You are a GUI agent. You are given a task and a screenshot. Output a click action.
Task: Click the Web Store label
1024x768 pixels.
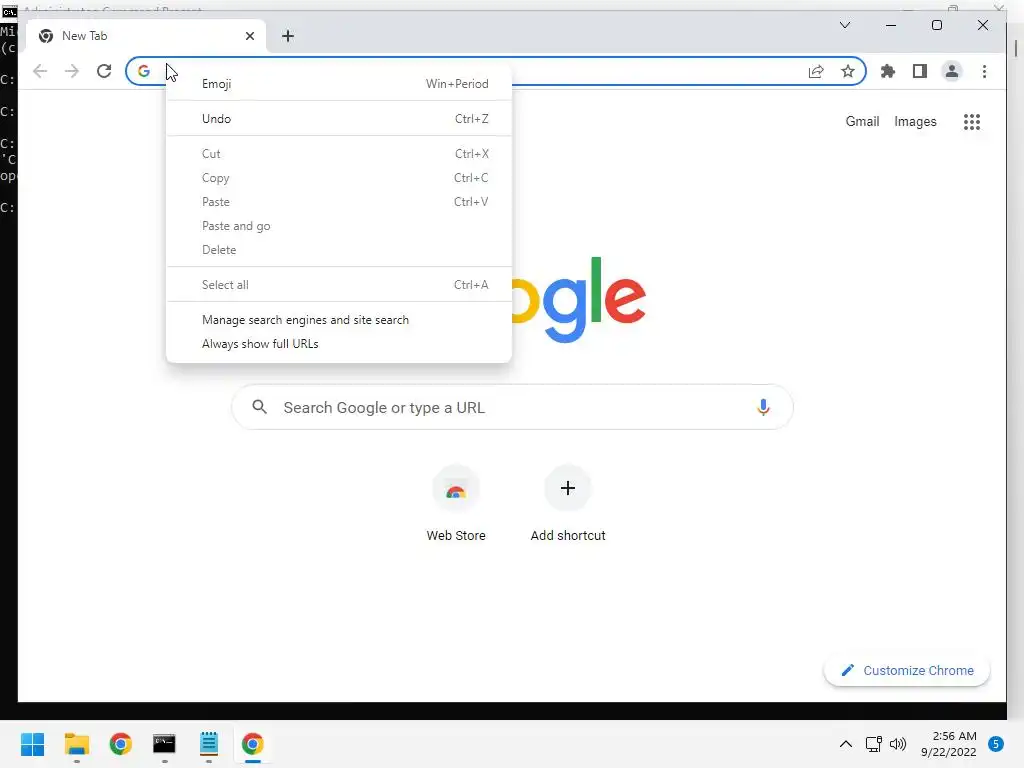(x=456, y=536)
